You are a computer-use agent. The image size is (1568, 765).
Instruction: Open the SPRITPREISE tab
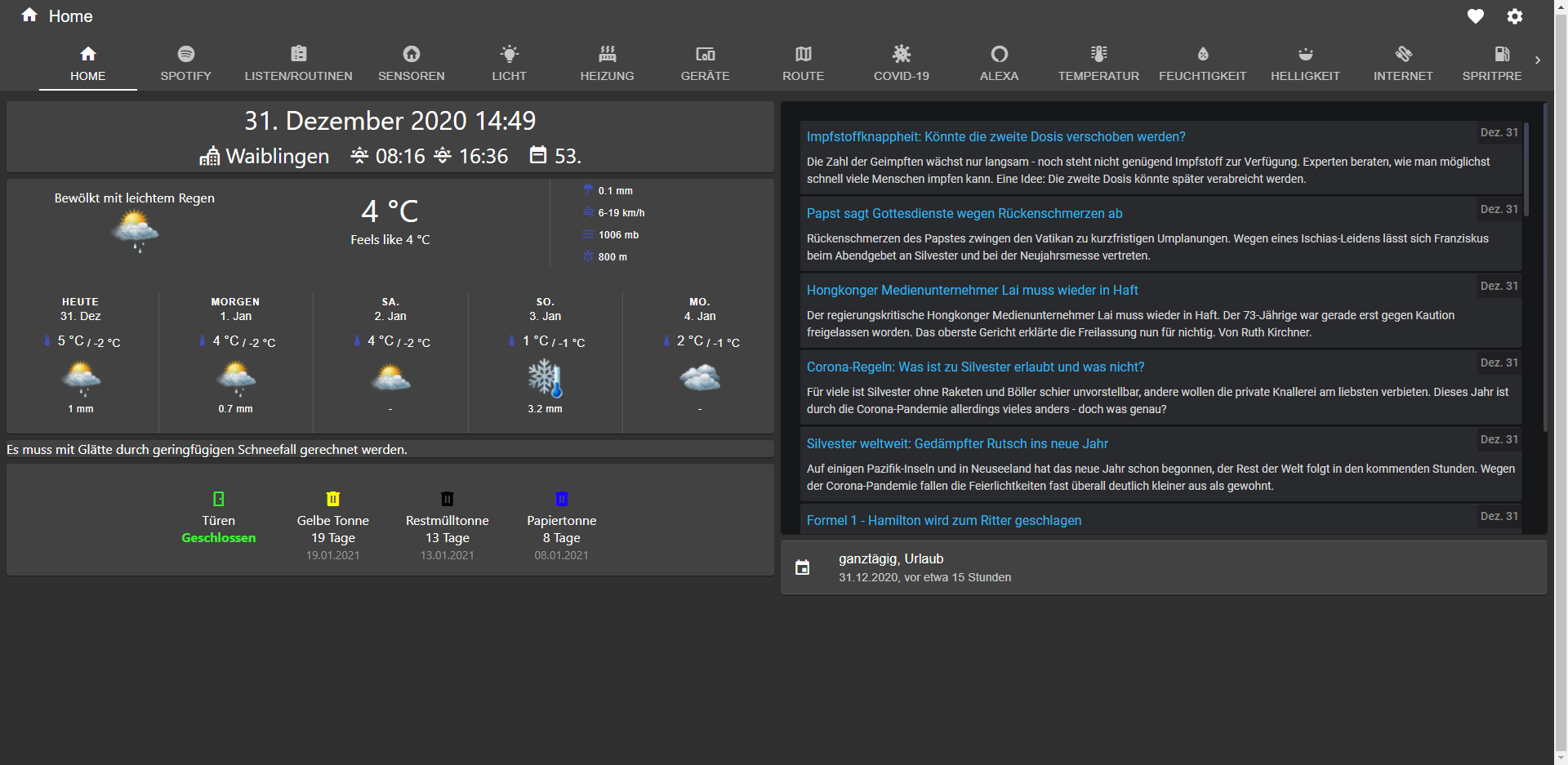coord(1492,64)
